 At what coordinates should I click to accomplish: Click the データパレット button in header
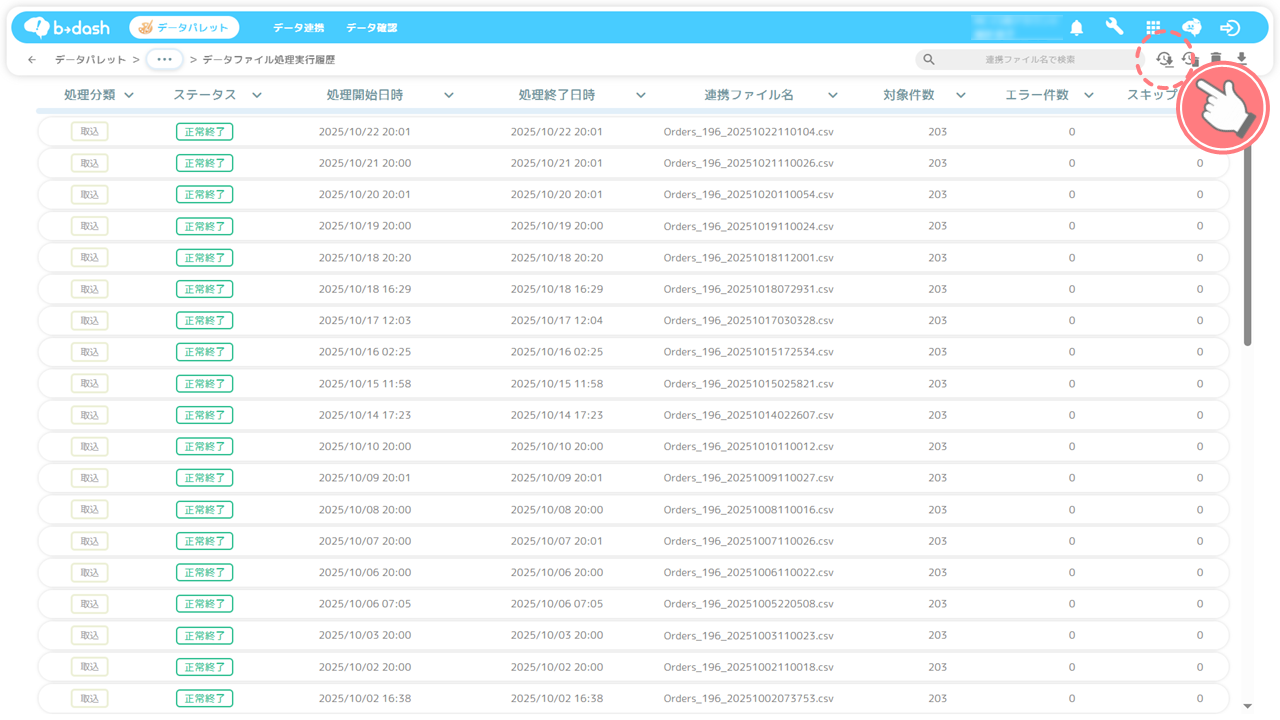click(184, 28)
